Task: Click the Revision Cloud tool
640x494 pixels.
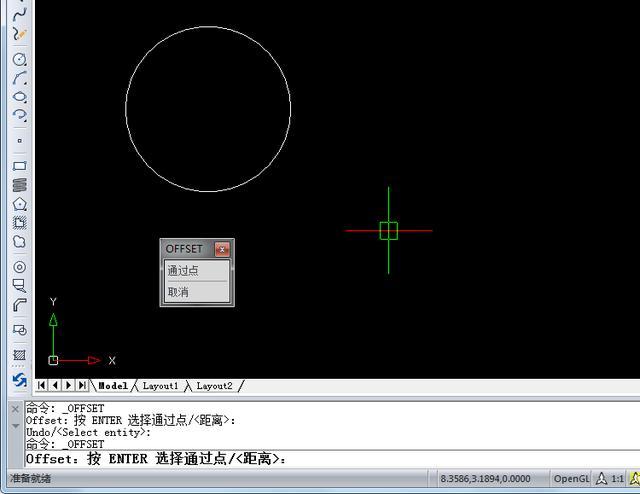Action: [19, 241]
